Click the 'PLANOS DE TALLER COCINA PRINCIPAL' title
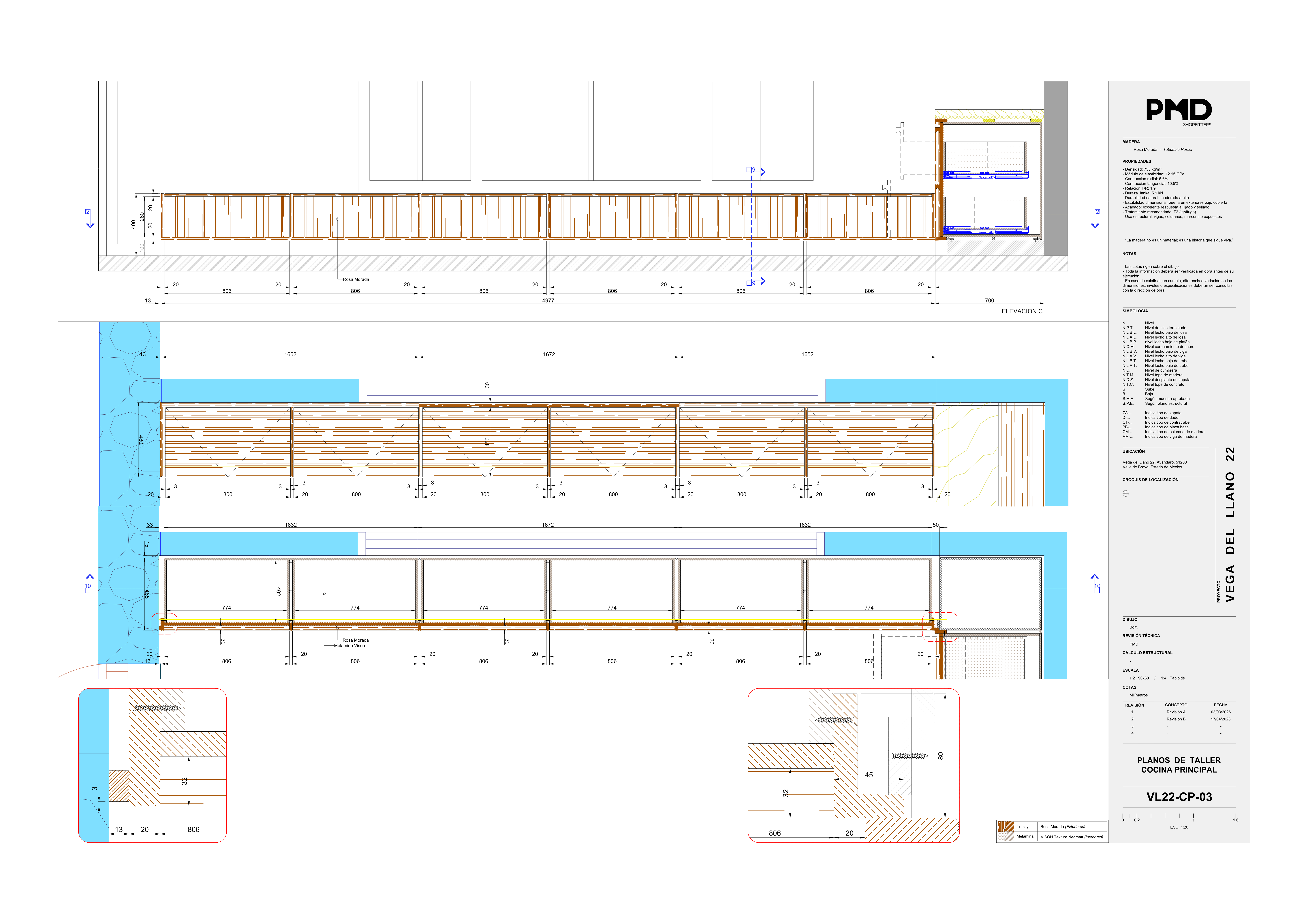 pyautogui.click(x=1179, y=765)
